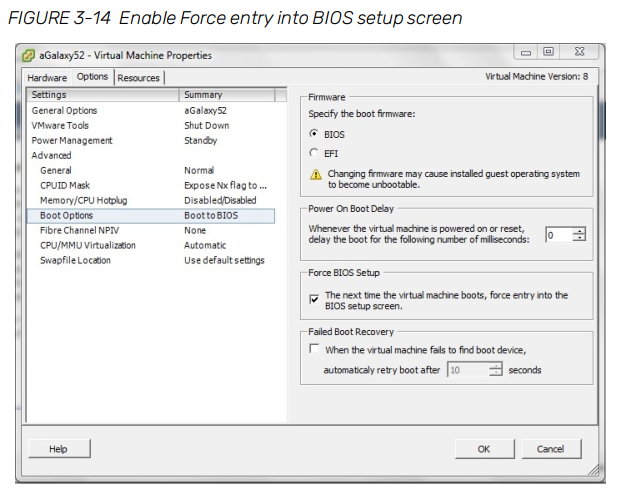Maximize the Virtual Machine Properties window
This screenshot has width=618, height=496.
click(548, 52)
